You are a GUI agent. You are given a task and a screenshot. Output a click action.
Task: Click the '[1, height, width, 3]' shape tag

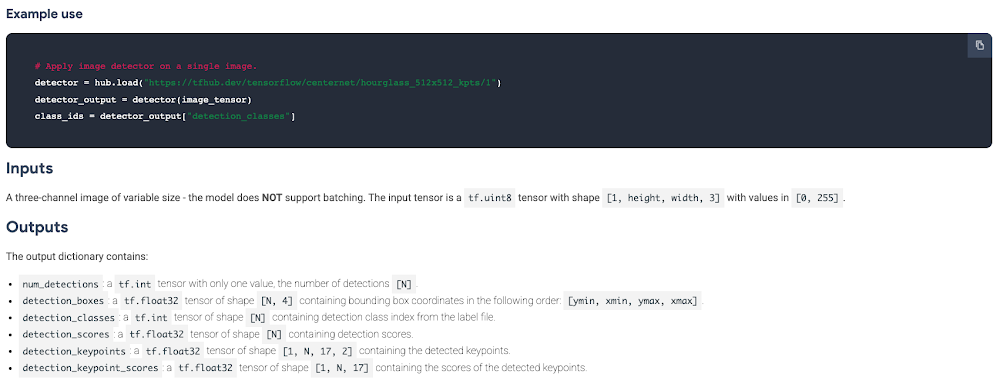pyautogui.click(x=663, y=198)
